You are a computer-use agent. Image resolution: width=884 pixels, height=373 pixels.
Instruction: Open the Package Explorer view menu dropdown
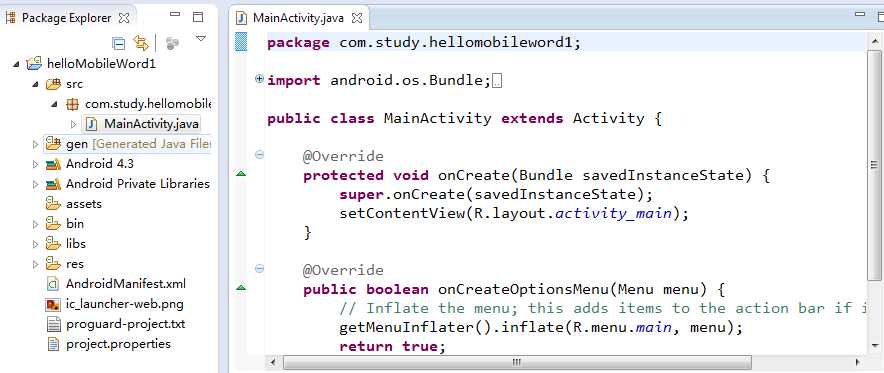[201, 38]
